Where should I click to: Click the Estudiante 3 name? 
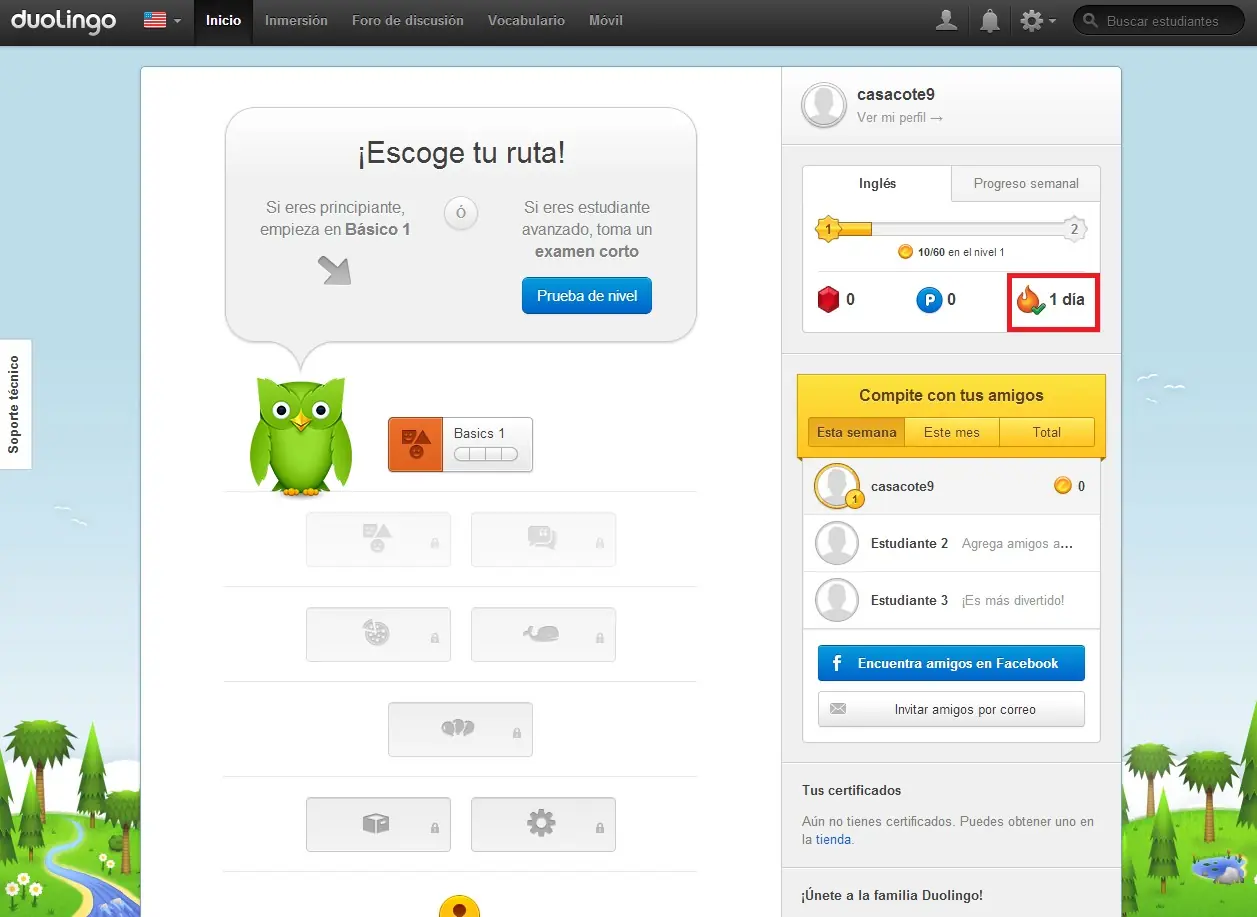pos(910,601)
